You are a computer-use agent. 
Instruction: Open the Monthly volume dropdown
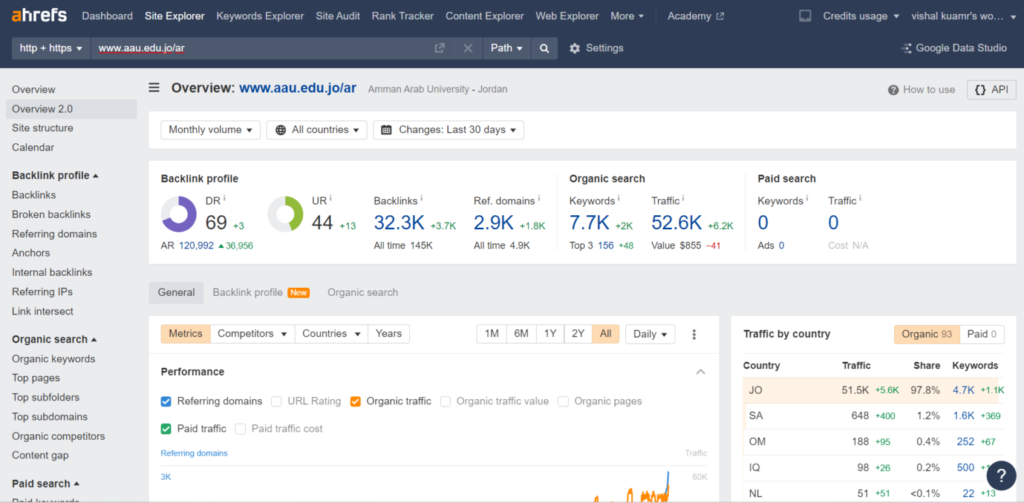[210, 130]
